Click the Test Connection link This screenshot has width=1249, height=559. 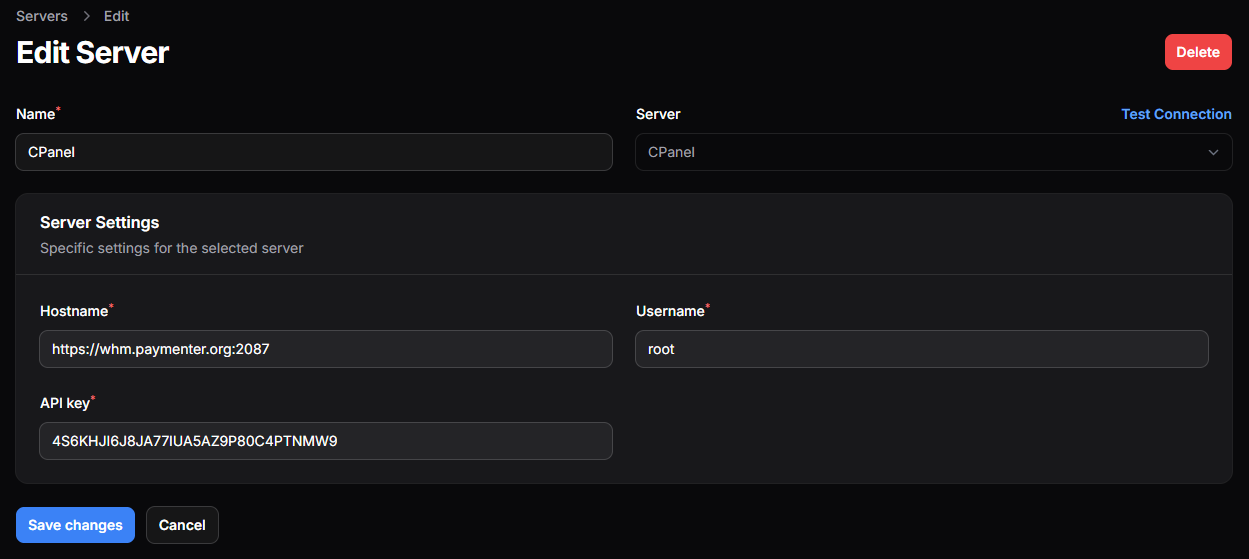(x=1176, y=114)
